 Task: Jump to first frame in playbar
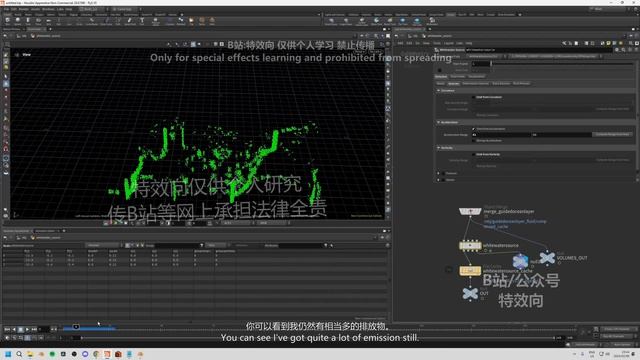pos(7,329)
